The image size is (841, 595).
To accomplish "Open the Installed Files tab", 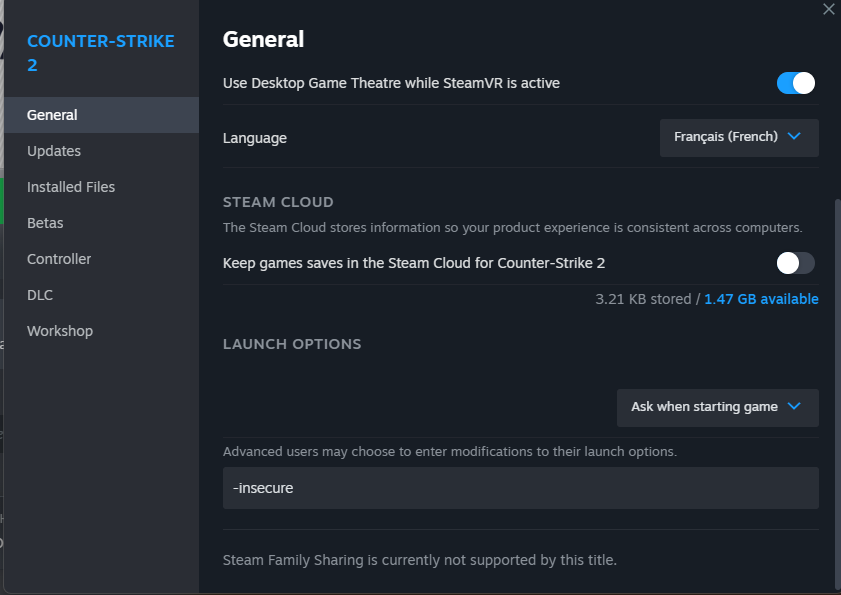I will [71, 187].
